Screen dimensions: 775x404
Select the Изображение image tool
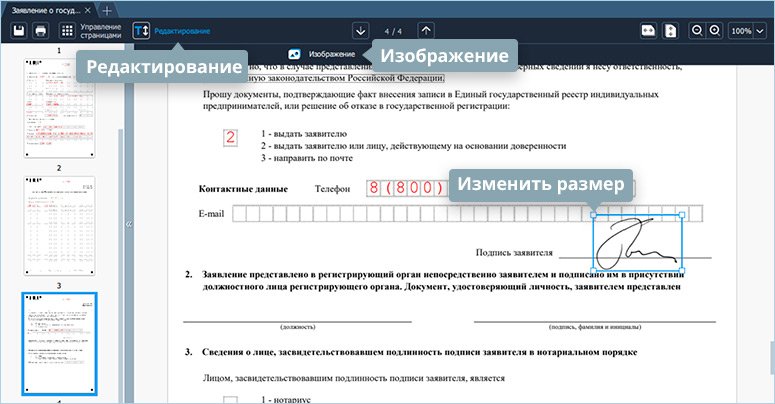click(x=322, y=53)
